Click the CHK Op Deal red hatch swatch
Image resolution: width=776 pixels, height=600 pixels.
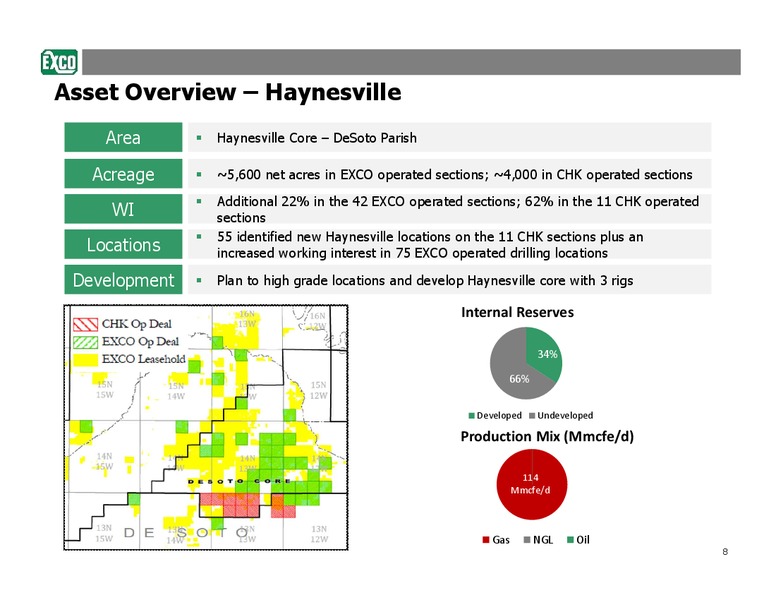click(85, 324)
